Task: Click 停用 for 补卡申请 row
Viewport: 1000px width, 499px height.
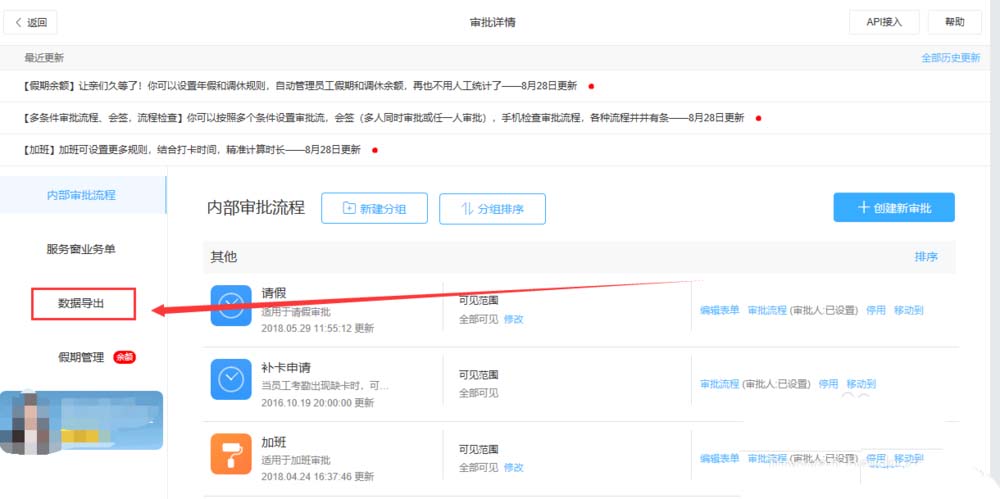Action: pos(828,384)
